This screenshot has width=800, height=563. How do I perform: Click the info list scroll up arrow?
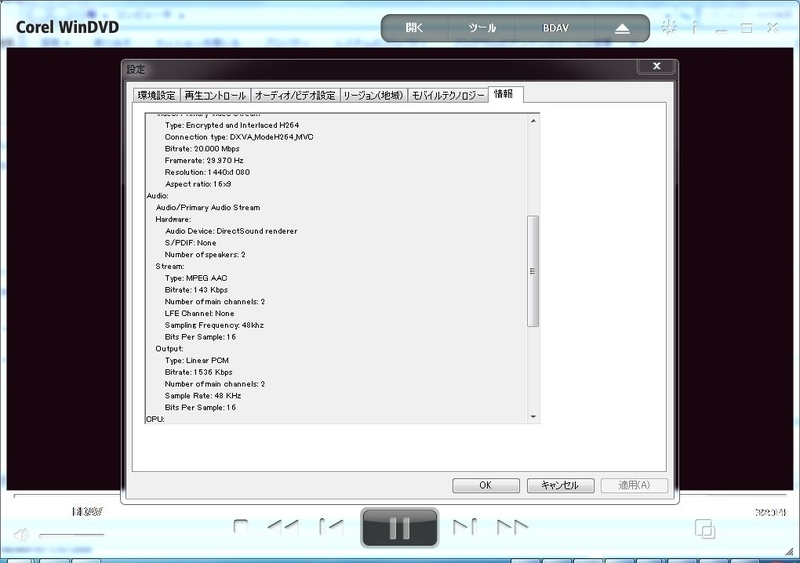(533, 121)
